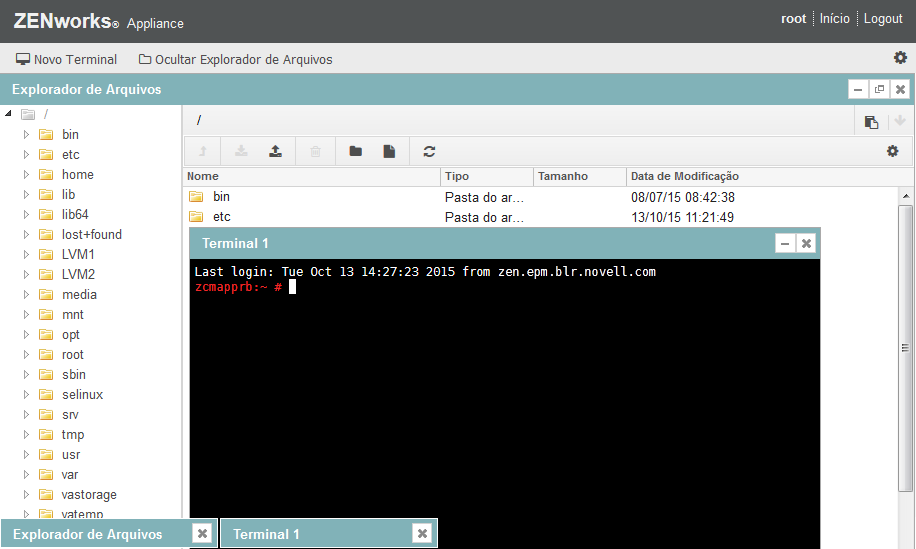
Task: Click the upload file icon
Action: point(275,151)
